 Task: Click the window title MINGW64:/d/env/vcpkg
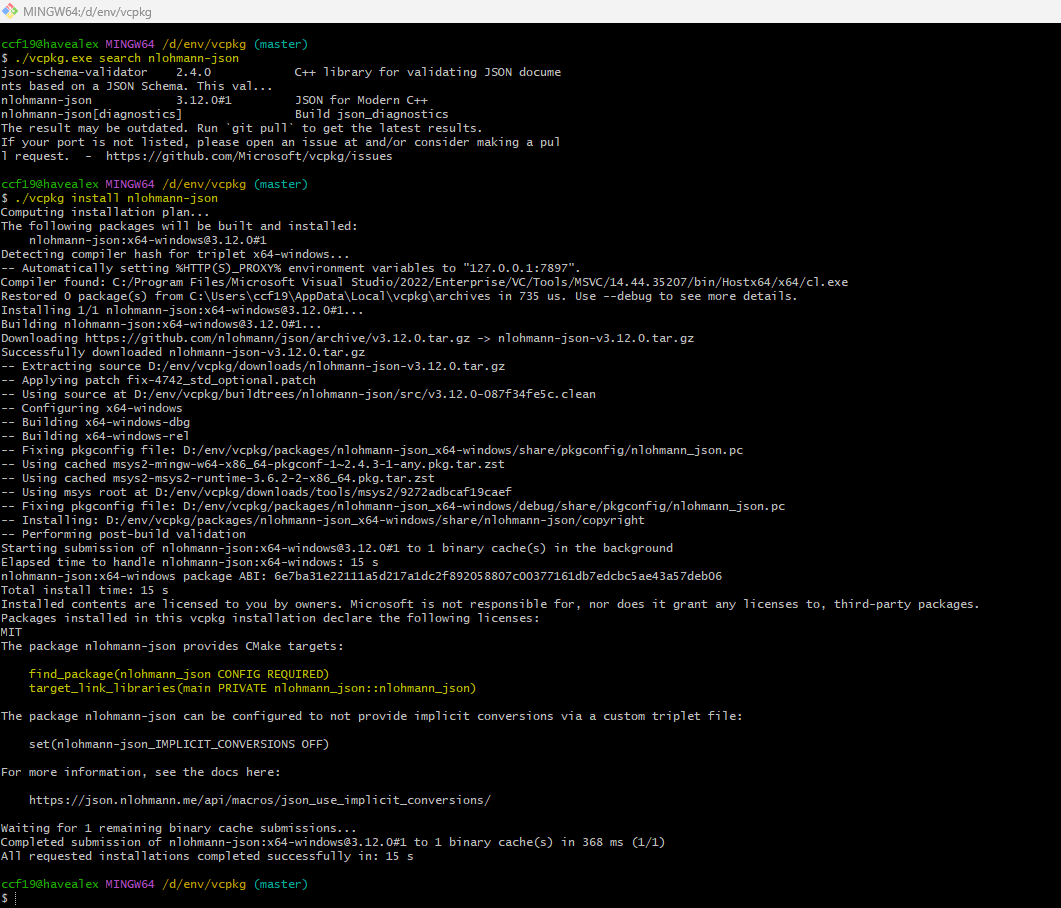(x=87, y=12)
